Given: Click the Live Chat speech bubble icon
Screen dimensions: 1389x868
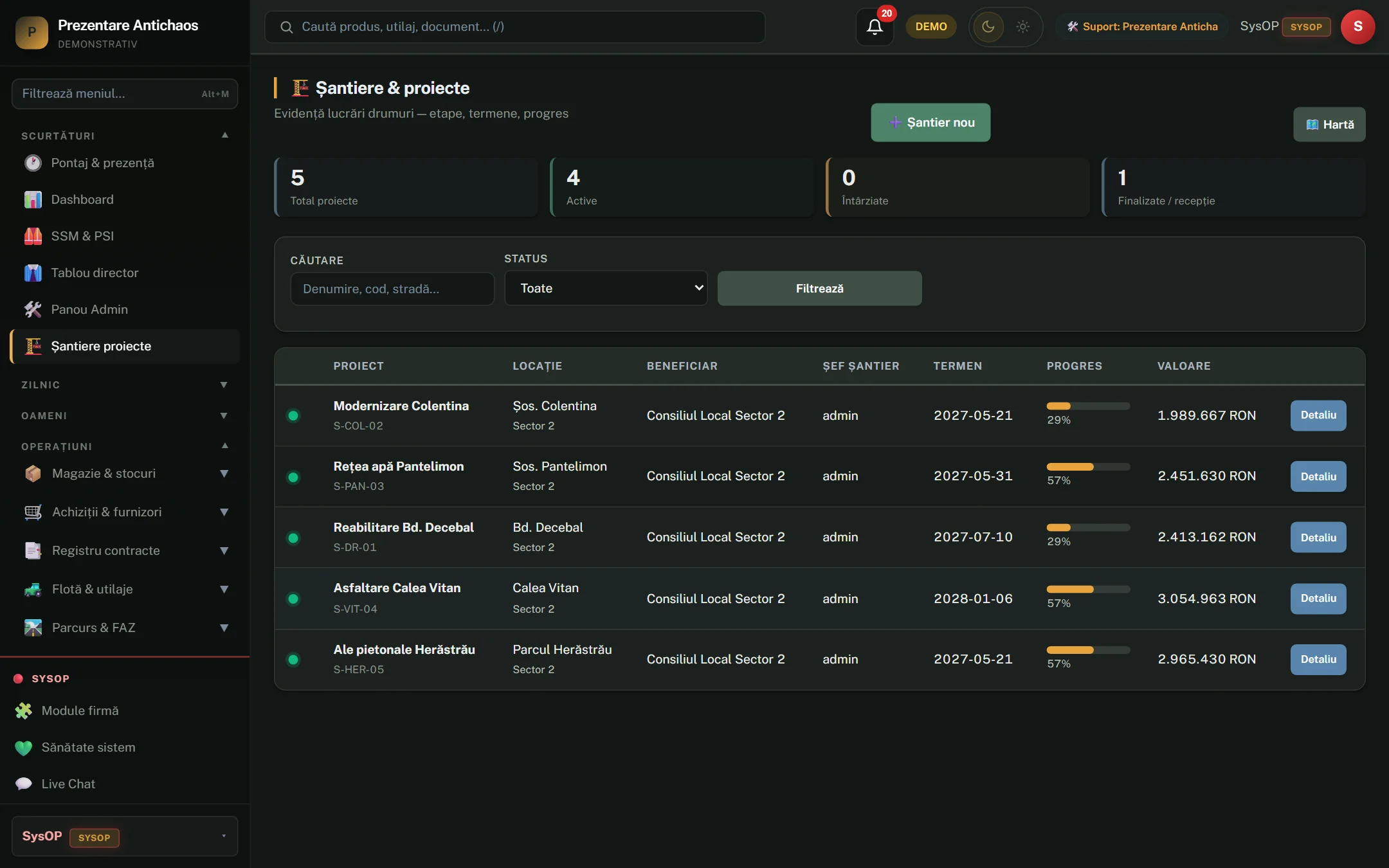Looking at the screenshot, I should pos(24,784).
